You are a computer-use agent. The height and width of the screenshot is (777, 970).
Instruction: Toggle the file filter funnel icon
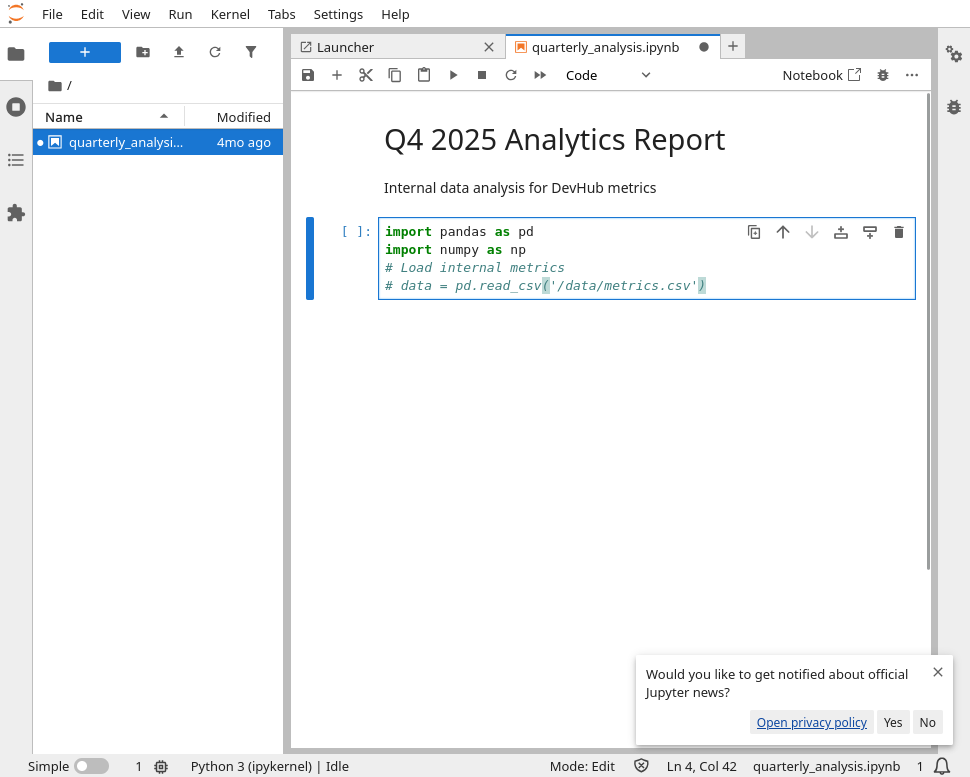[251, 53]
